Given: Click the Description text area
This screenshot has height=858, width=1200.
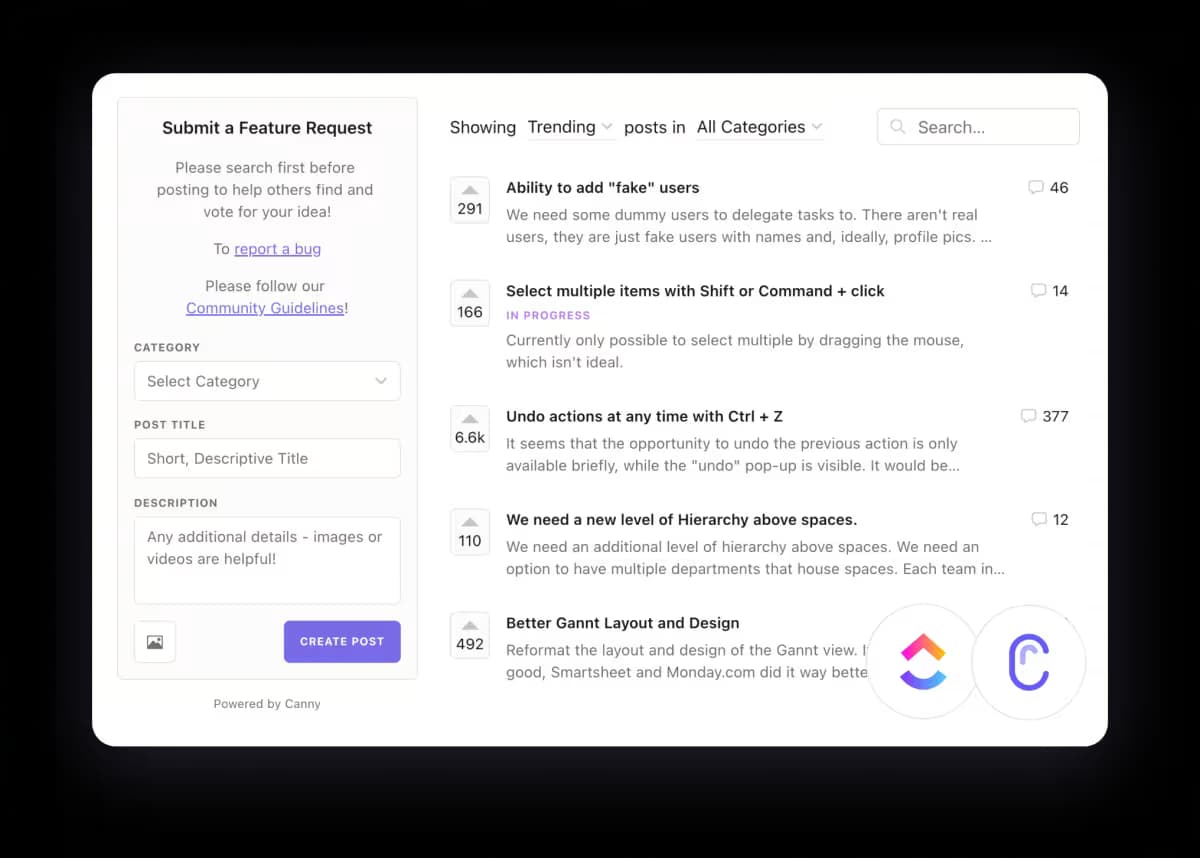Looking at the screenshot, I should coord(267,560).
